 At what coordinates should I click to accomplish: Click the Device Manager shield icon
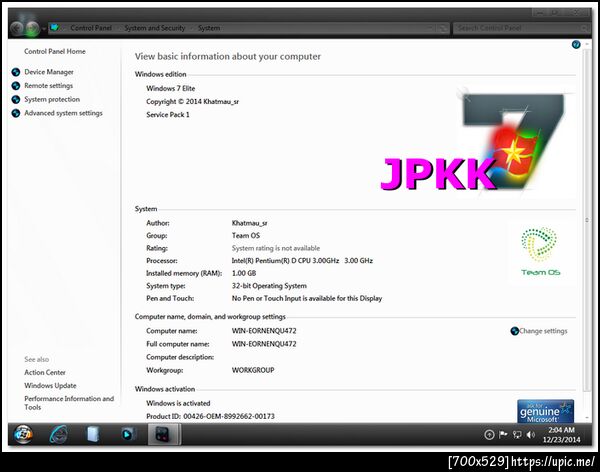pyautogui.click(x=16, y=72)
